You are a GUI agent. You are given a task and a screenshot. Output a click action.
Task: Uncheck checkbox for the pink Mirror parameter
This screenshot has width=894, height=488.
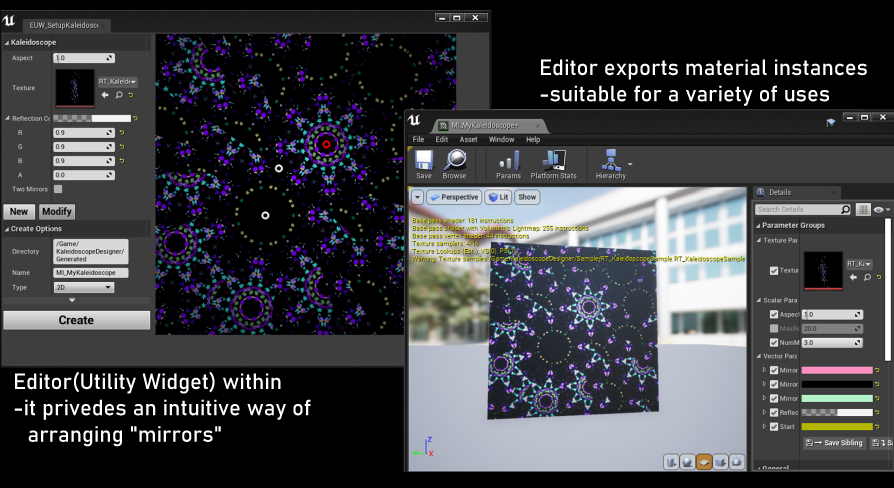tap(774, 370)
